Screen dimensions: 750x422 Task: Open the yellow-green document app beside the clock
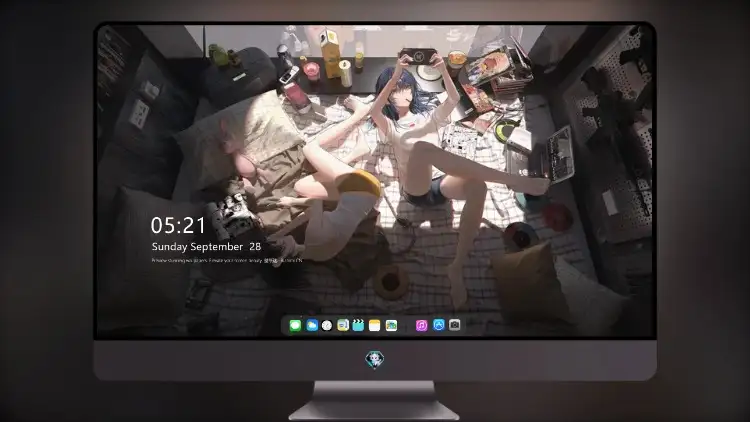coord(343,326)
